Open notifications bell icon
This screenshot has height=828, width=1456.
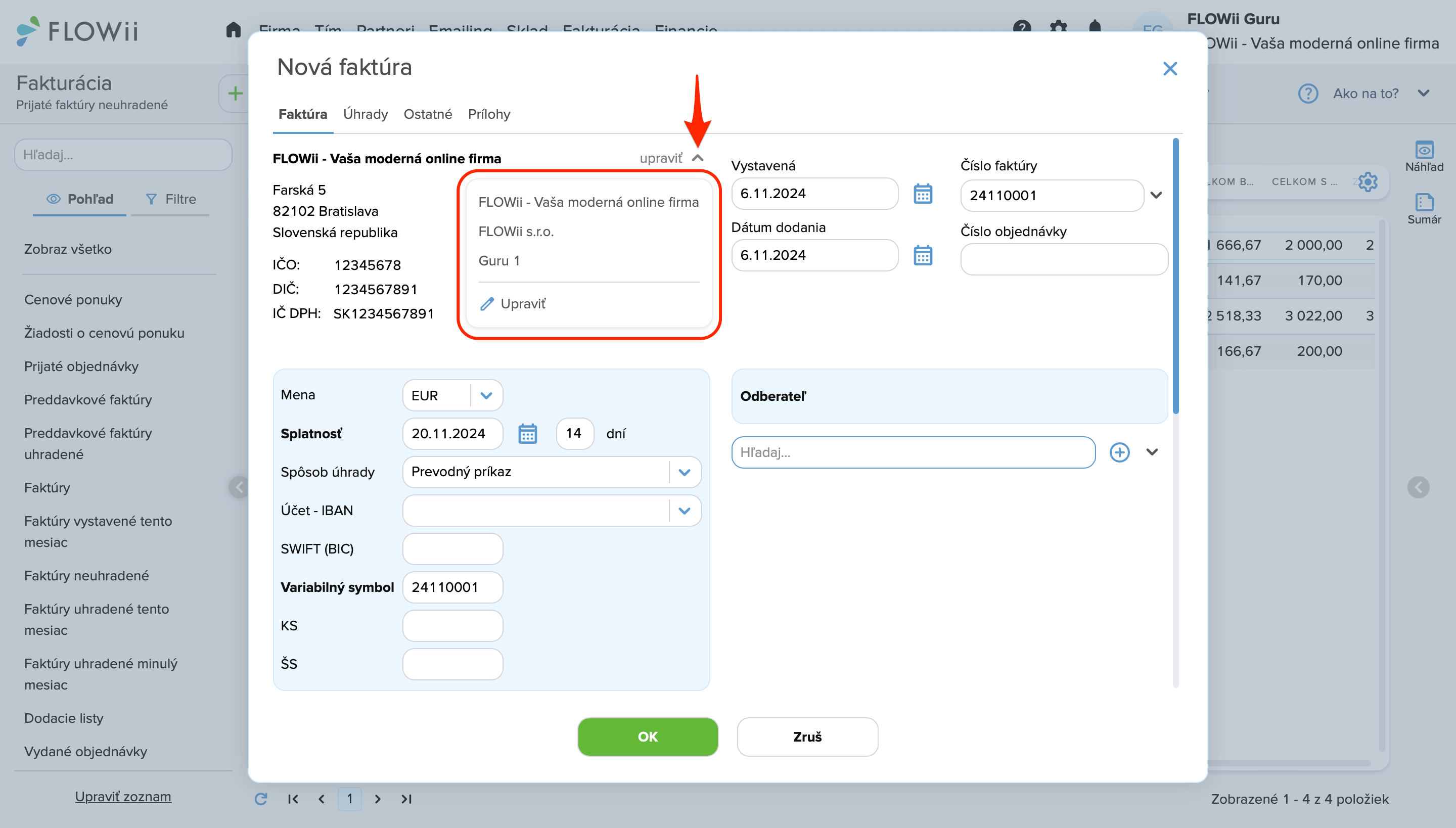pyautogui.click(x=1095, y=27)
